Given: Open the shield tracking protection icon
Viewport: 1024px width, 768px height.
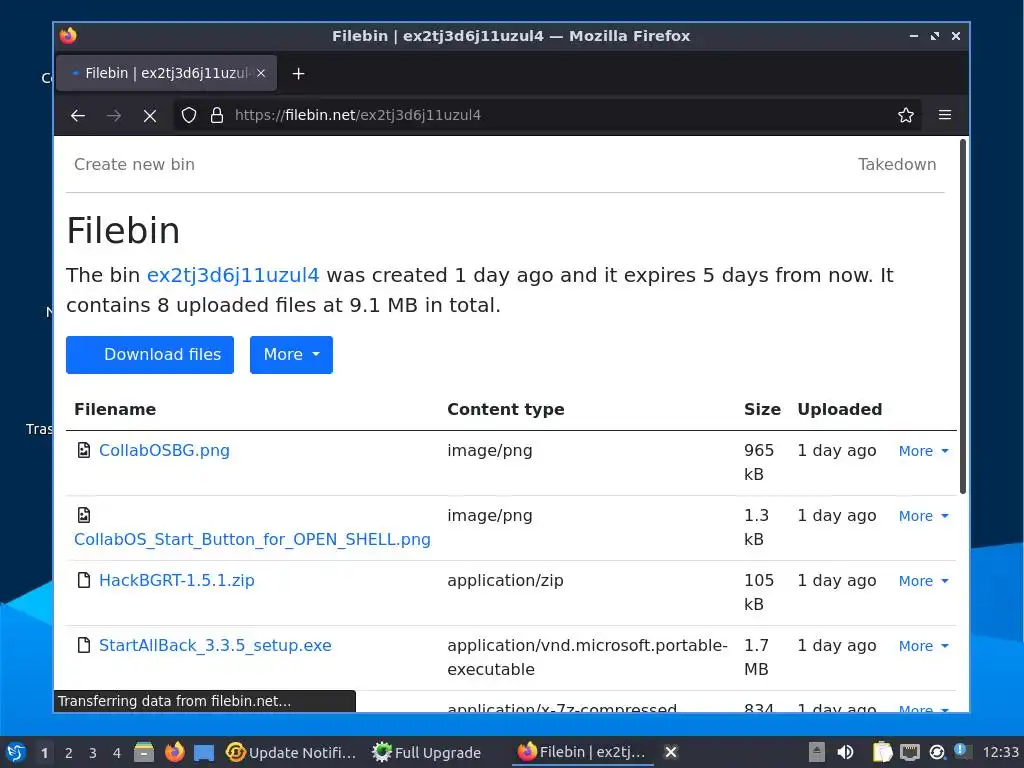Looking at the screenshot, I should 189,116.
